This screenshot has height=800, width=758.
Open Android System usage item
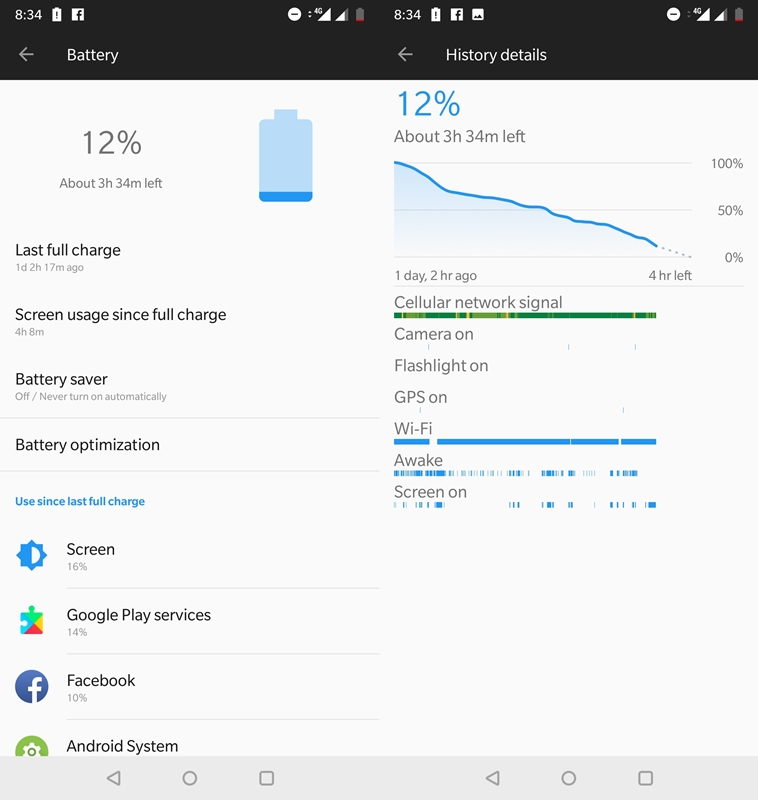tap(190, 739)
